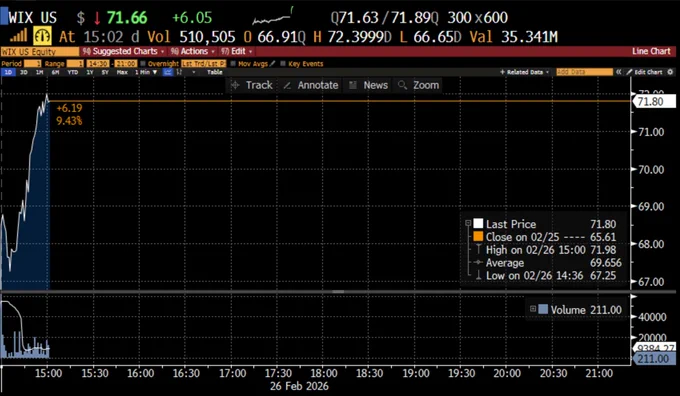
Task: Click the Low on 02/26 14:36 legend row
Action: pos(545,275)
